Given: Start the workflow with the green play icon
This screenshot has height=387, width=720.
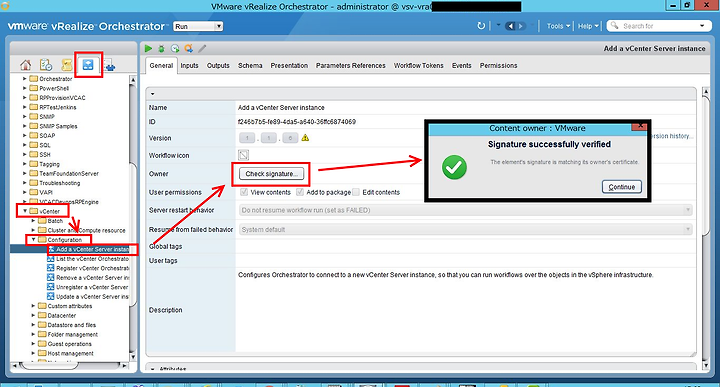Looking at the screenshot, I should tap(148, 49).
